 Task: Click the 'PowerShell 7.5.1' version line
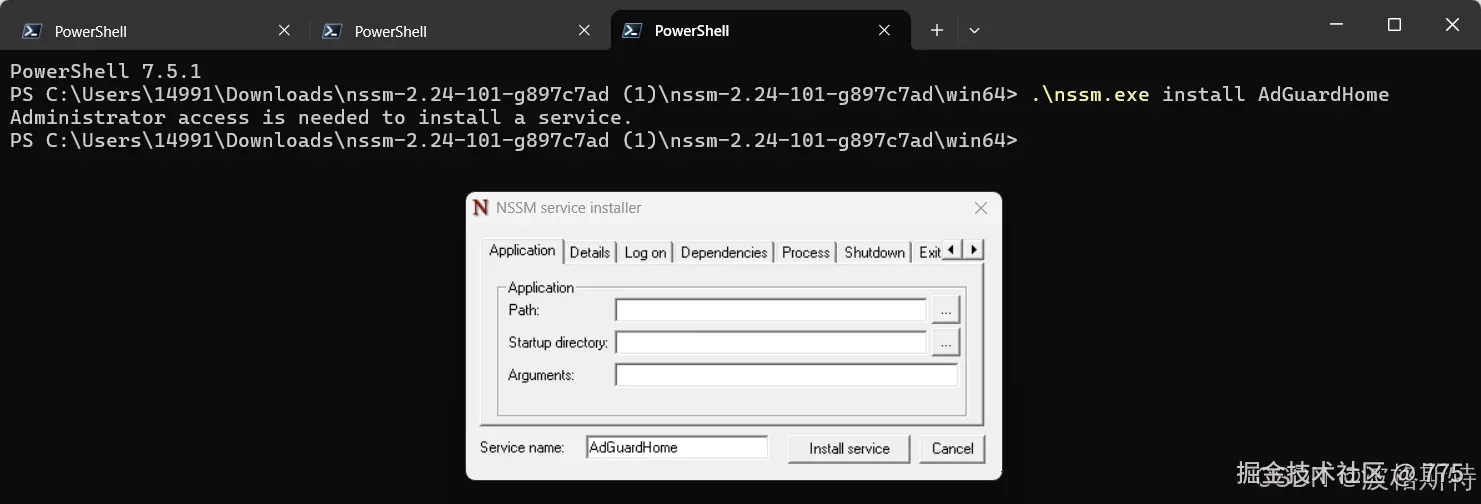106,71
